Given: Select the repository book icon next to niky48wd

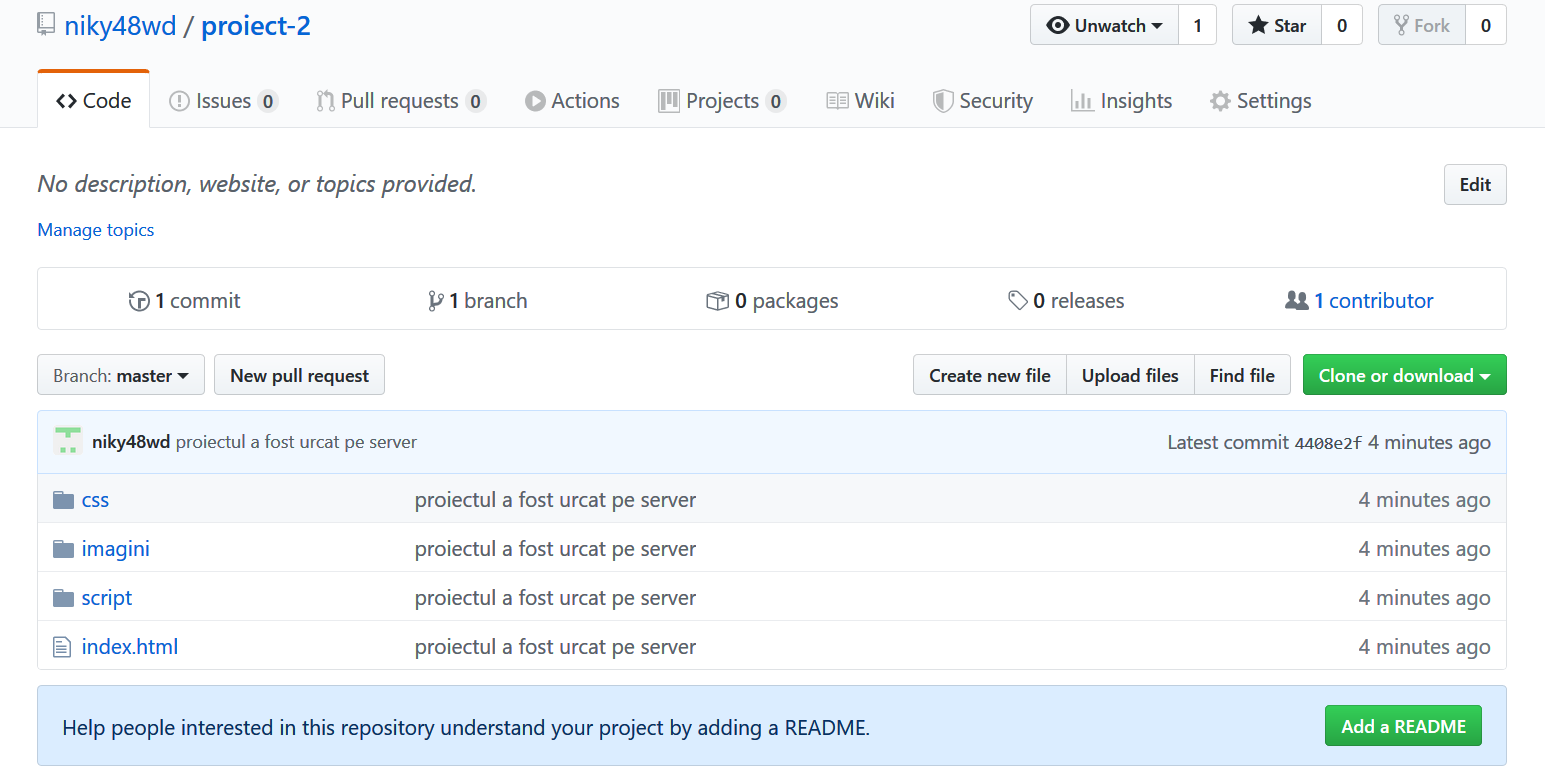Looking at the screenshot, I should [45, 24].
